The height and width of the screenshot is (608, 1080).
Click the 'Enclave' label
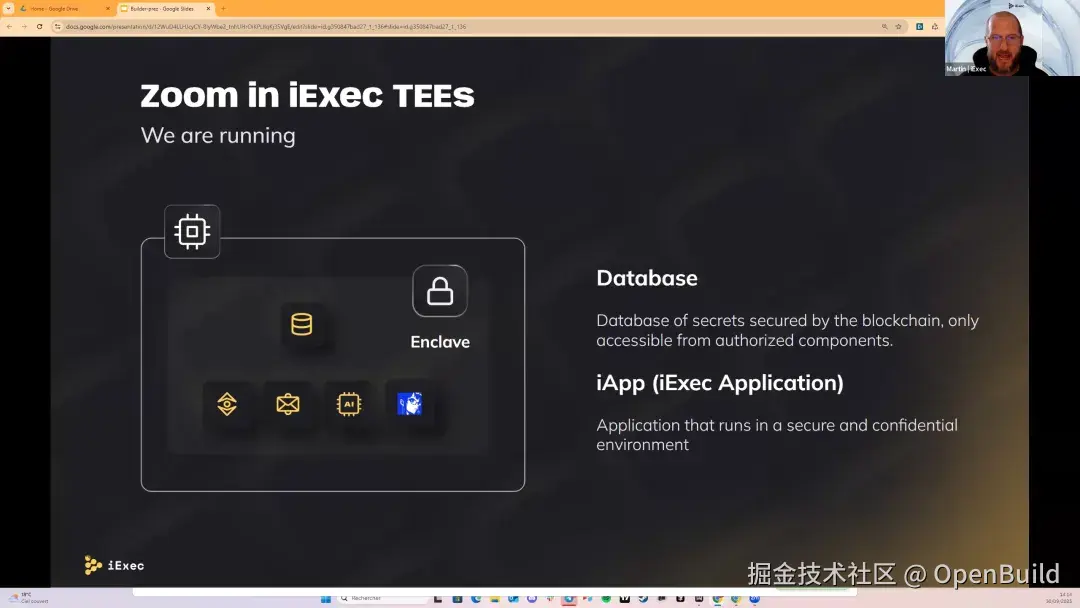pyautogui.click(x=440, y=342)
